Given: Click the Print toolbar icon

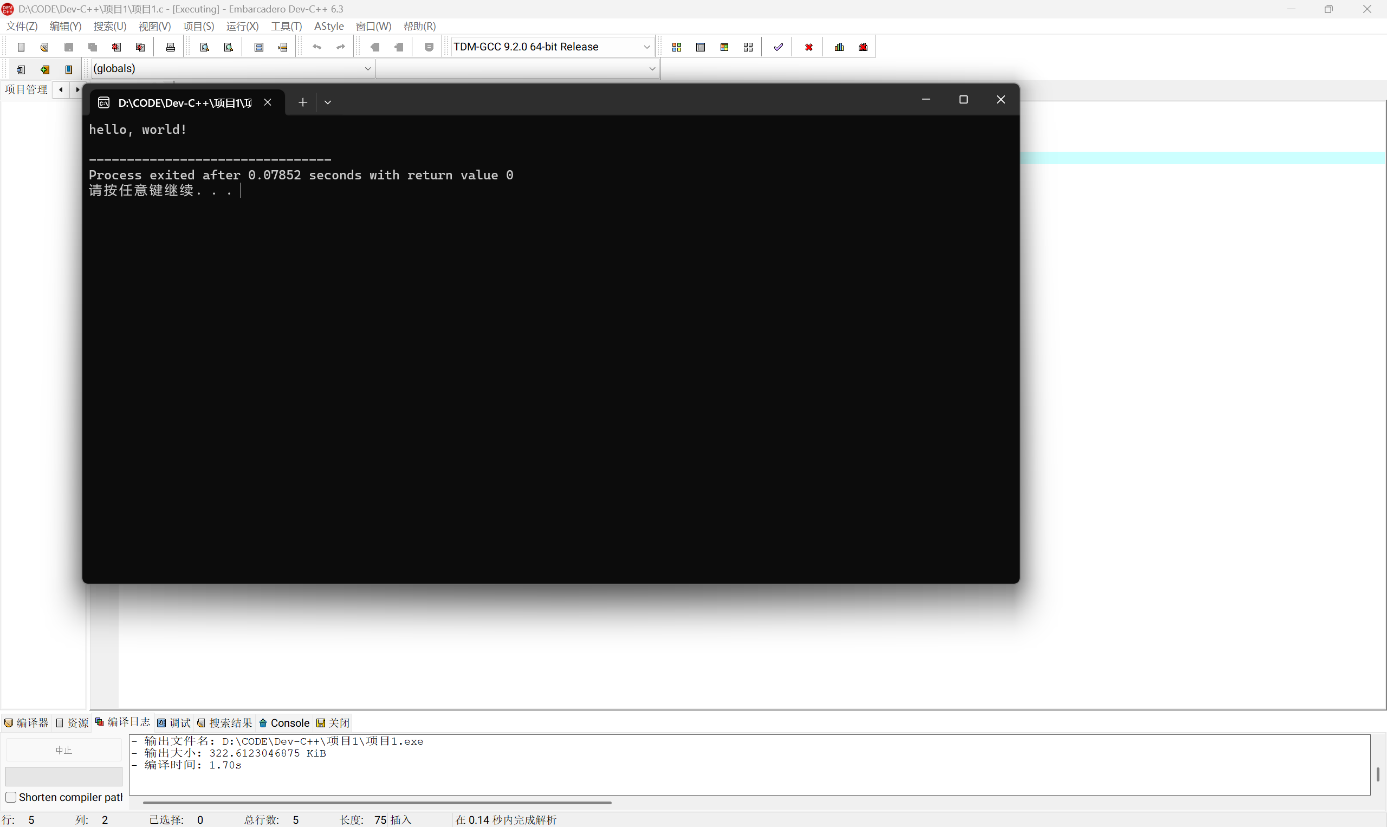Looking at the screenshot, I should pyautogui.click(x=170, y=47).
